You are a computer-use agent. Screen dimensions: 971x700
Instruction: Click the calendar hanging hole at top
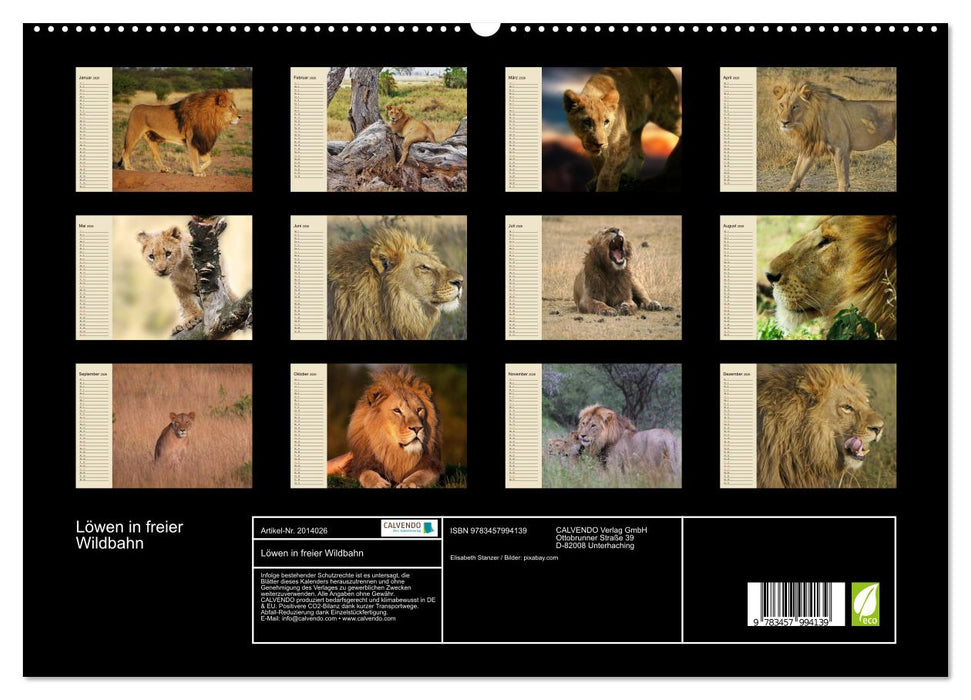(485, 27)
